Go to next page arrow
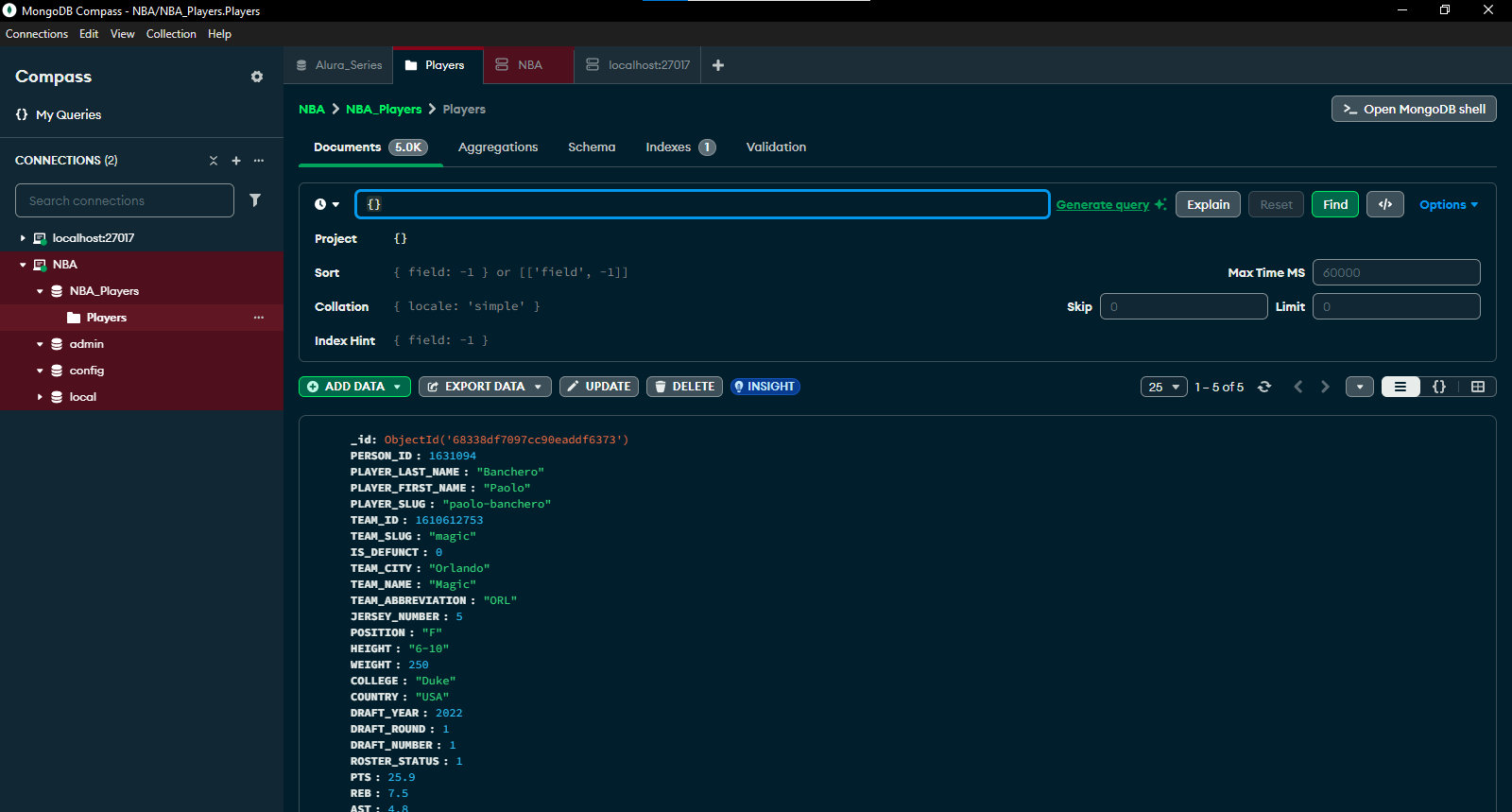 1325,387
